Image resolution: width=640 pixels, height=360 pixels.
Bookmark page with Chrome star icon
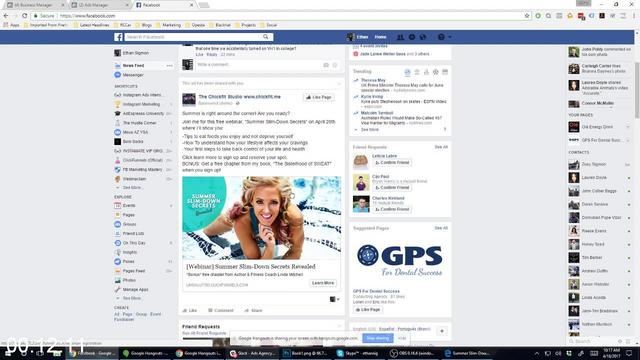point(527,16)
